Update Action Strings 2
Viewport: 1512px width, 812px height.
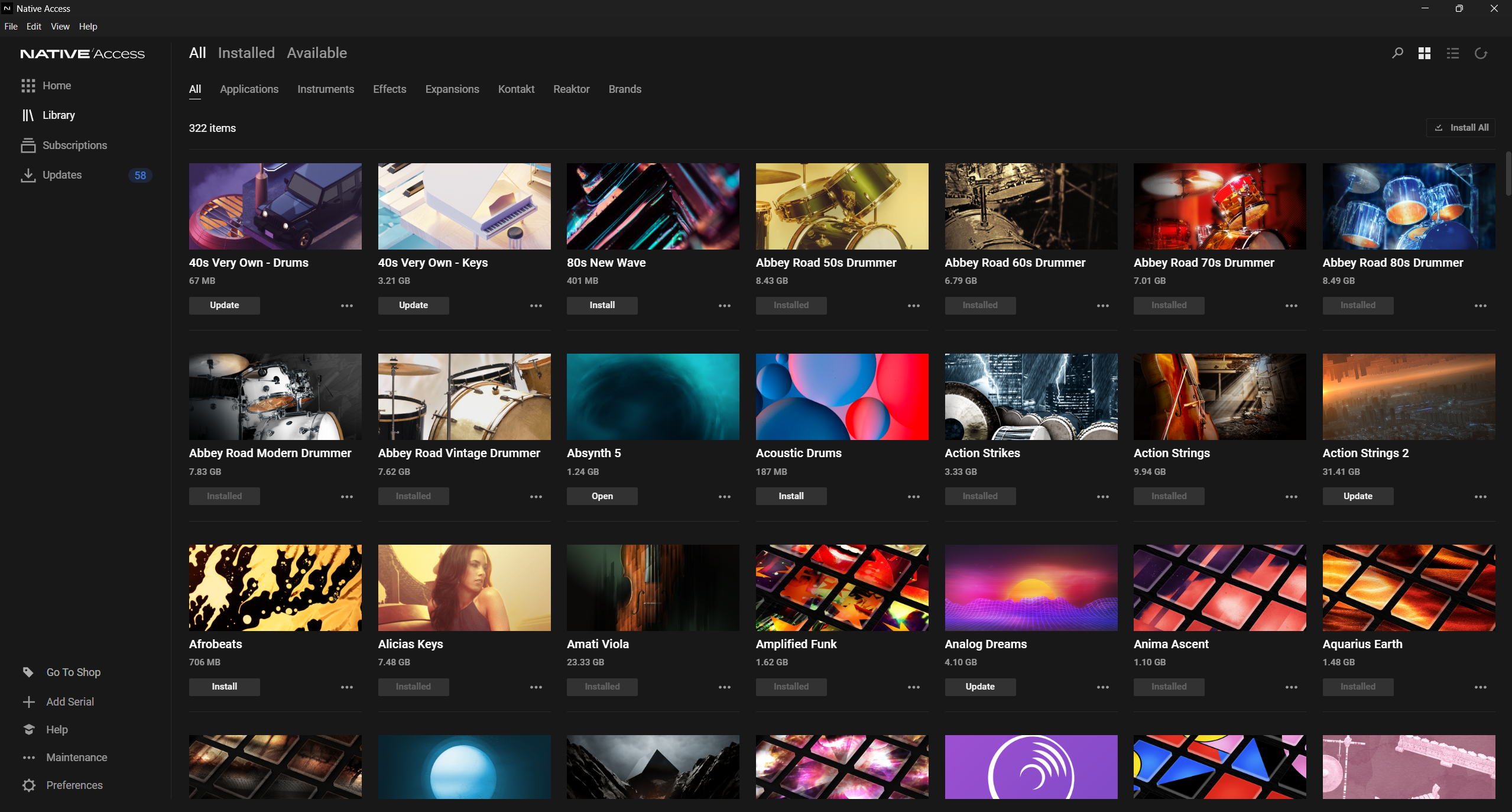pyautogui.click(x=1358, y=496)
